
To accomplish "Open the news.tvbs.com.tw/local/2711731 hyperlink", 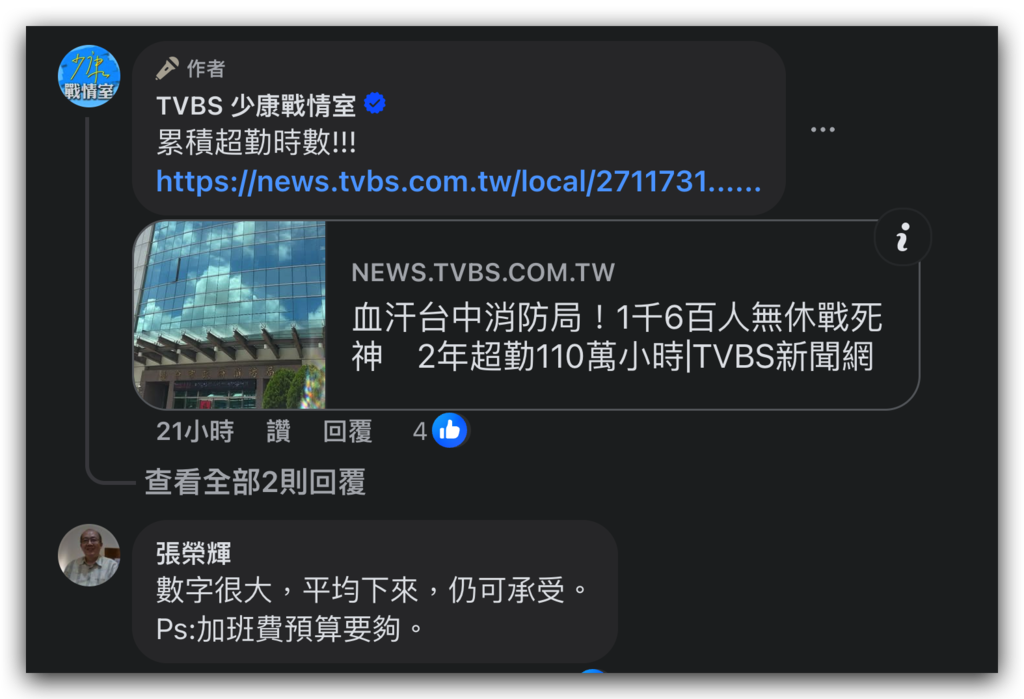I will pyautogui.click(x=458, y=182).
